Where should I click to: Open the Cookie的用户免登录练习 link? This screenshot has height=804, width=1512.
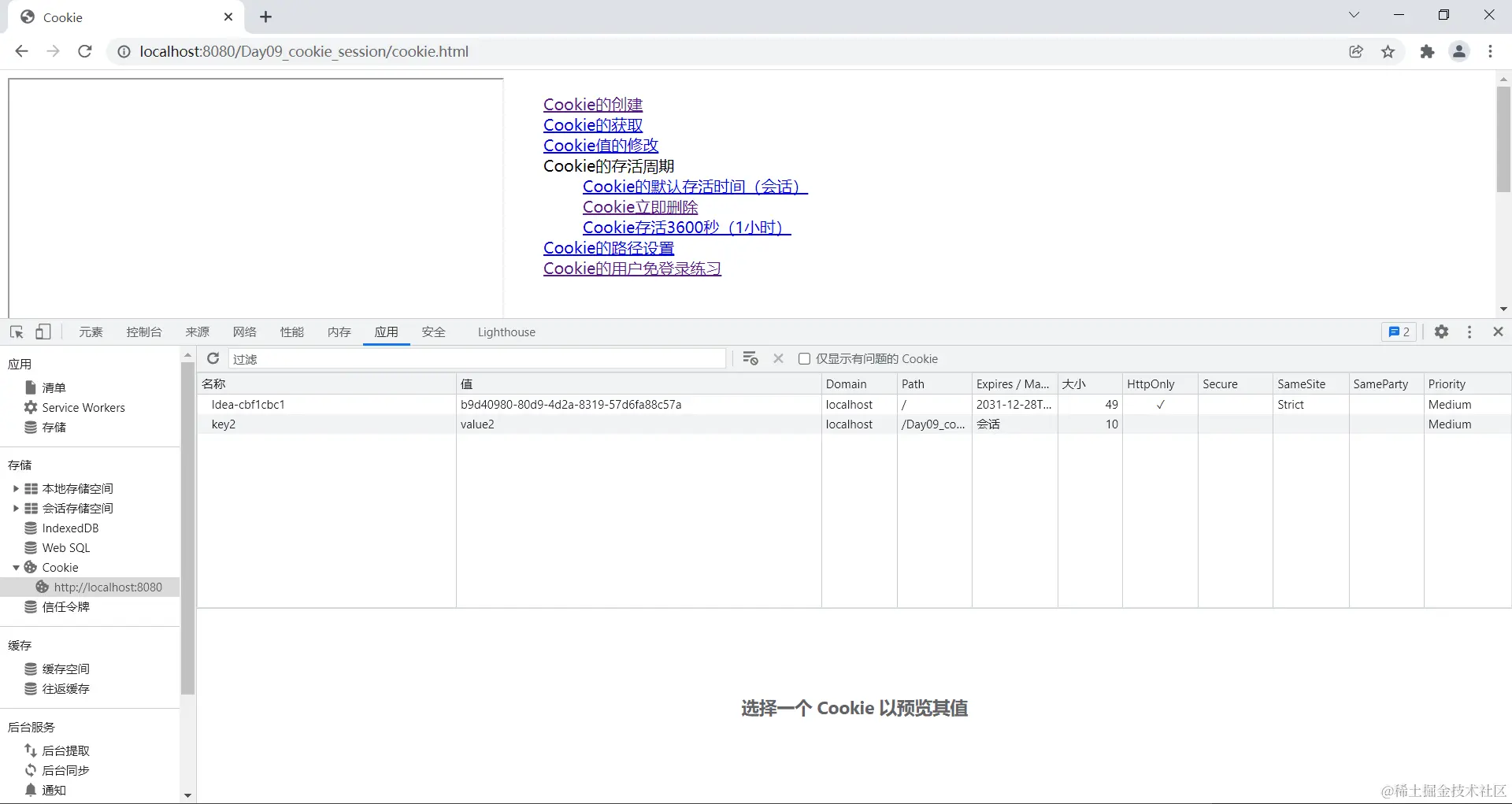pyautogui.click(x=632, y=269)
